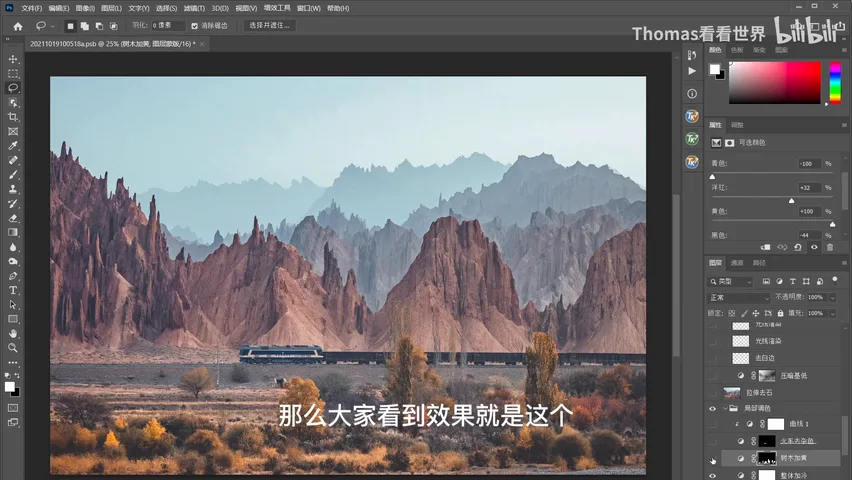Click the 洋红 slider handle
The height and width of the screenshot is (480, 852).
coord(791,201)
